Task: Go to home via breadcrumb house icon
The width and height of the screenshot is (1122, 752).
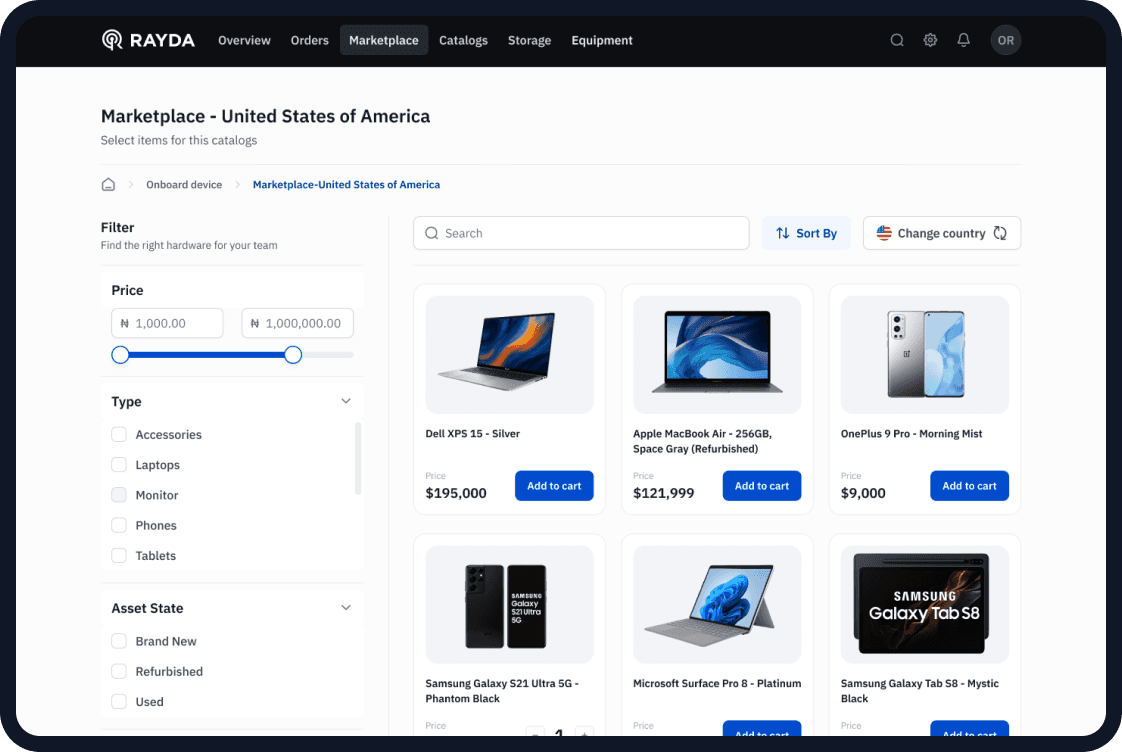Action: tap(108, 185)
